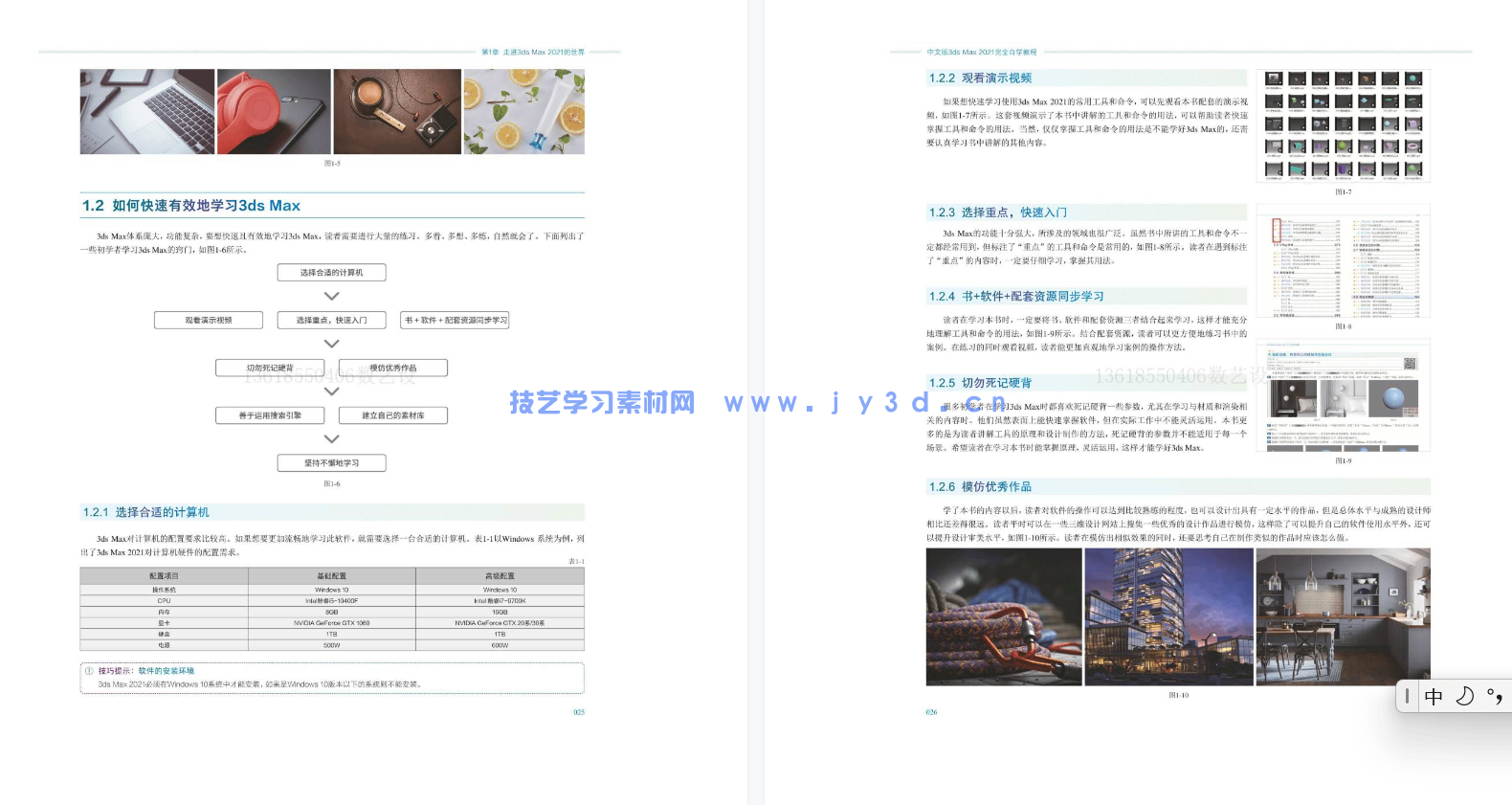Click heading 1.2.3 选择重点,快速入门
Image resolution: width=1512 pixels, height=805 pixels.
pyautogui.click(x=997, y=212)
